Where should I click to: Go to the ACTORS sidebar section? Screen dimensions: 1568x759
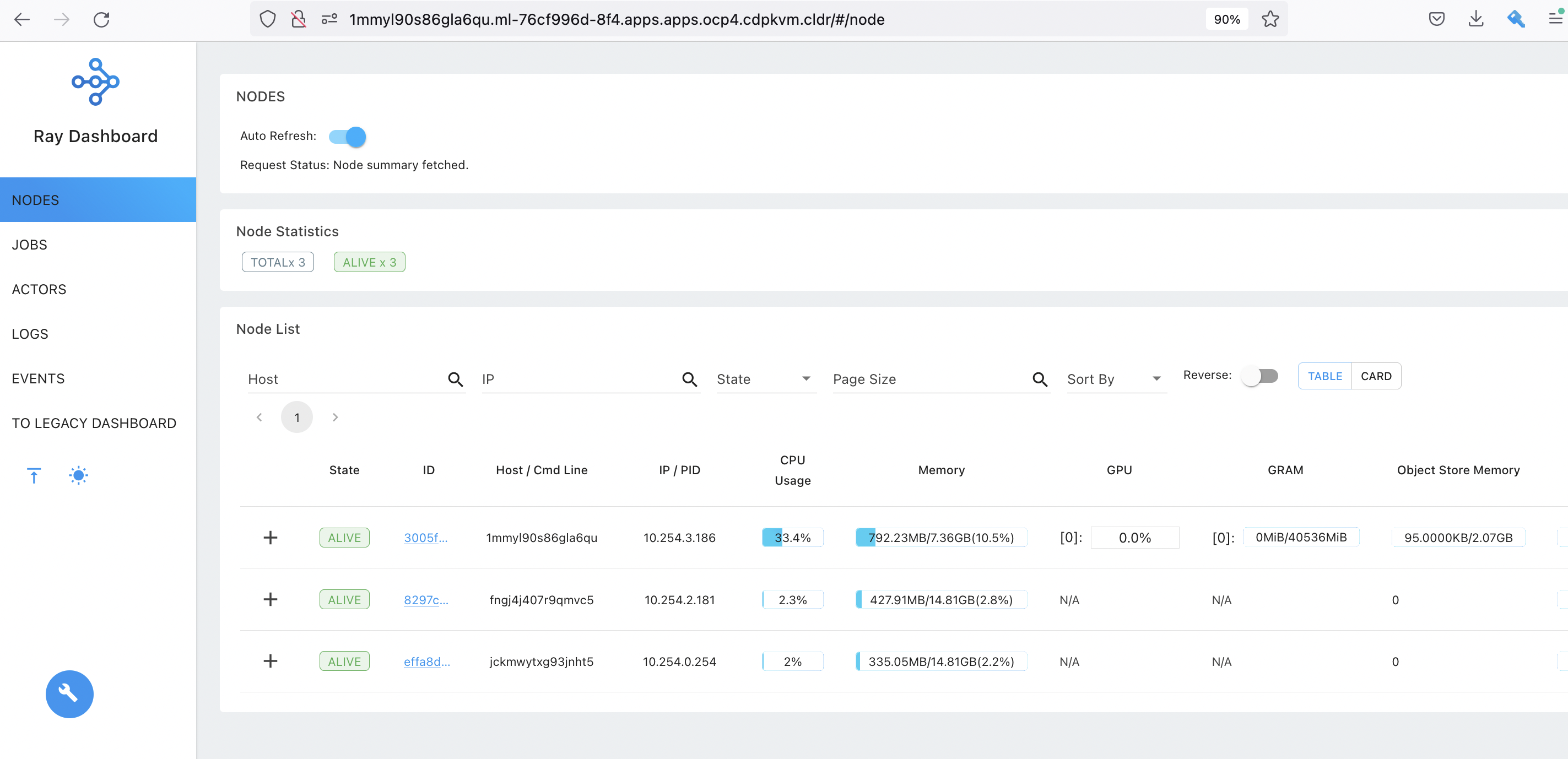click(39, 289)
